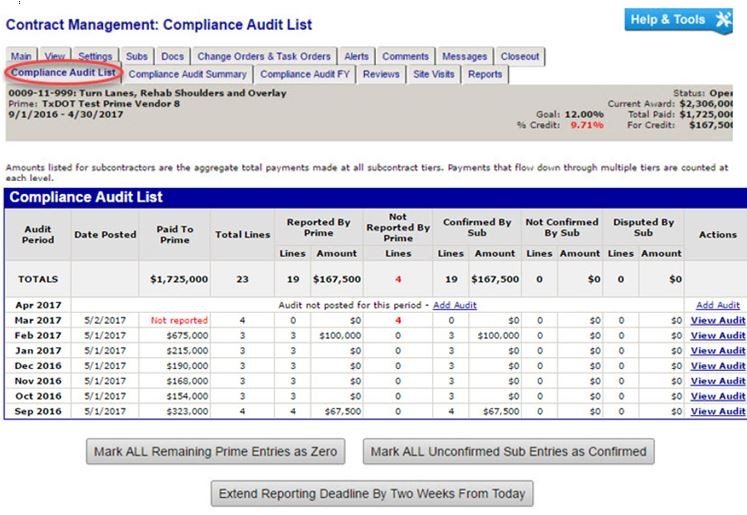Open the Compliance Audit Summary tab
747x515 pixels.
click(x=187, y=74)
